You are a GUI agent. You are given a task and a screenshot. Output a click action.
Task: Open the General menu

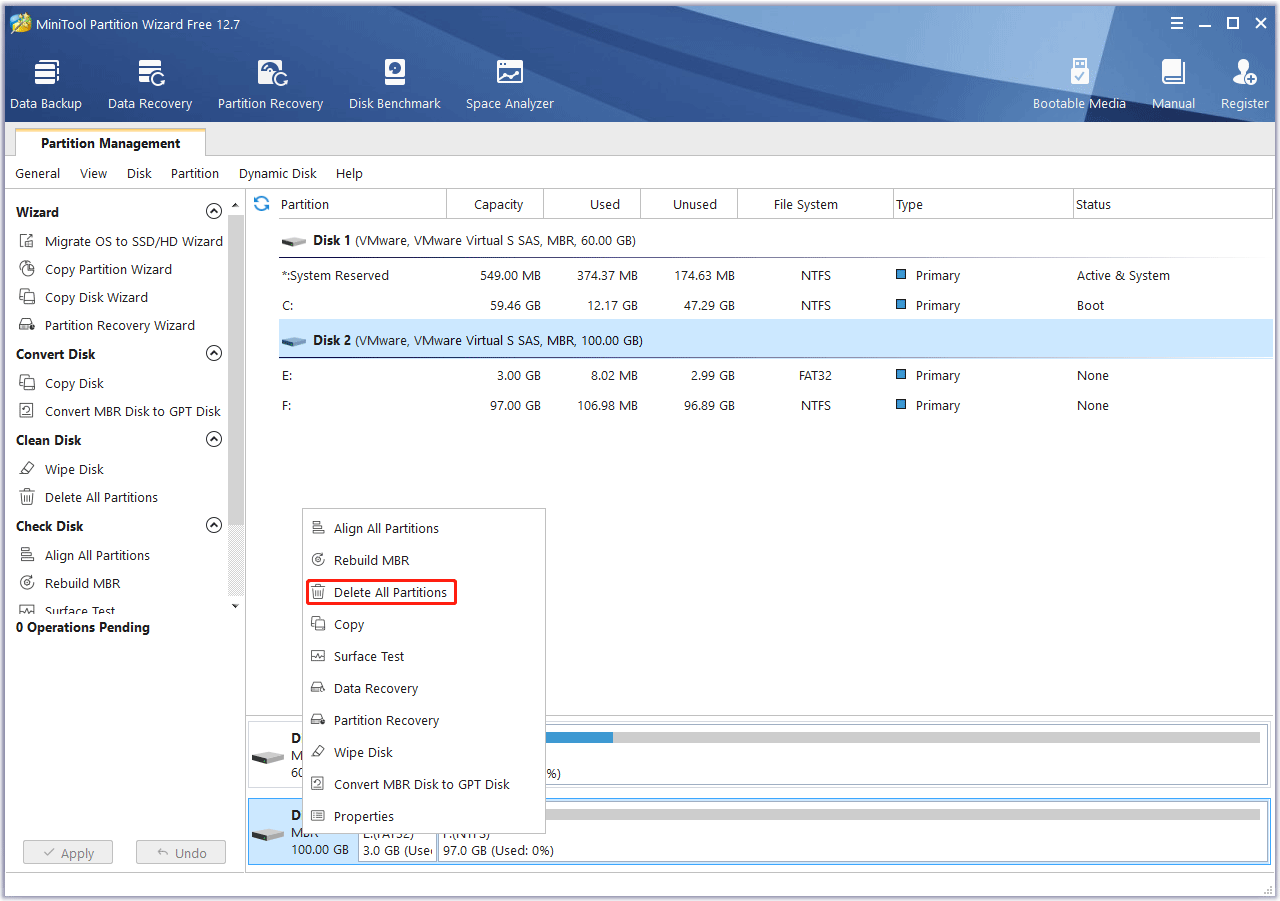38,173
